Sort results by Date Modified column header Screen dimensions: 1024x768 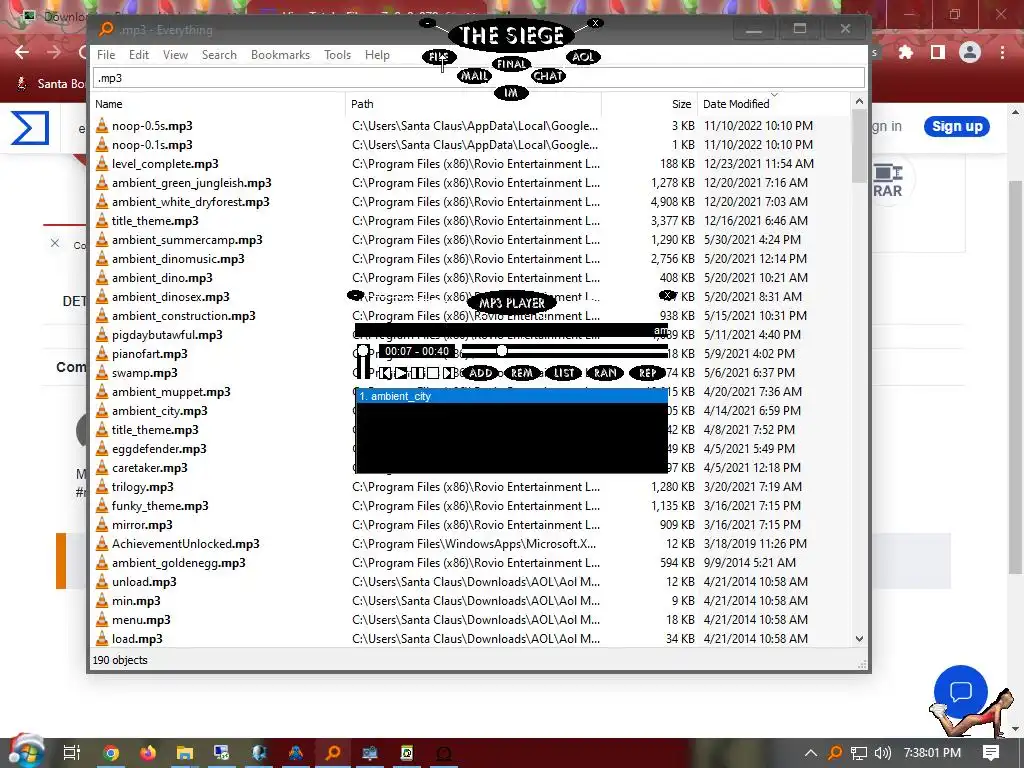pos(774,104)
